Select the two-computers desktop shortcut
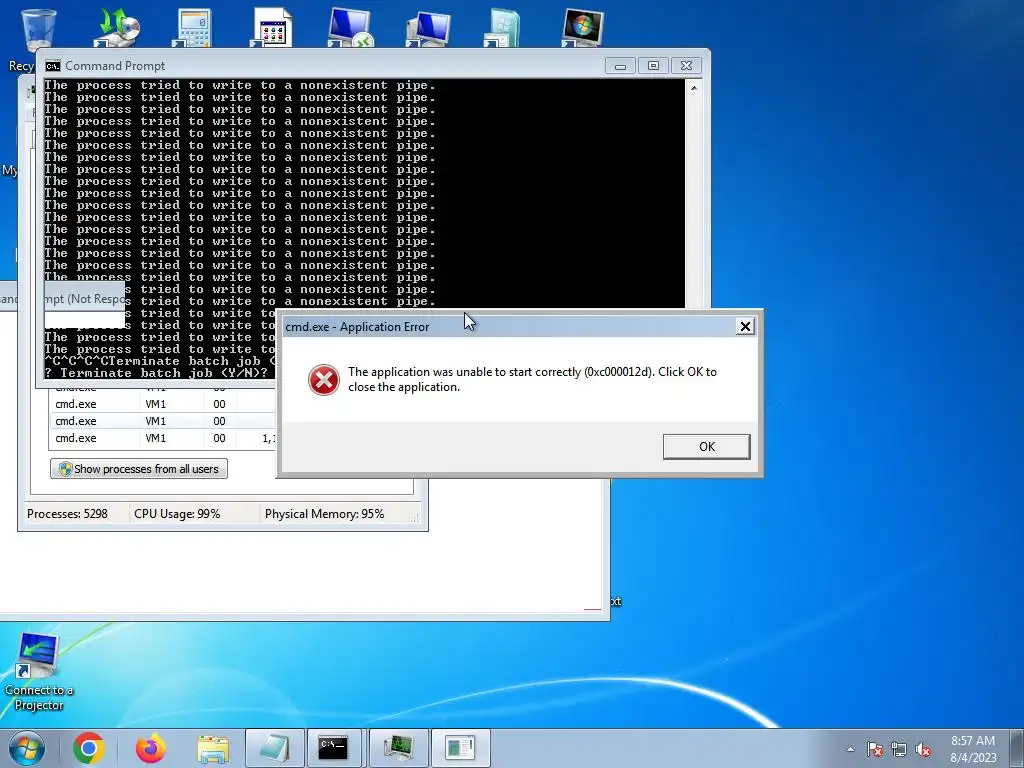 [x=427, y=27]
